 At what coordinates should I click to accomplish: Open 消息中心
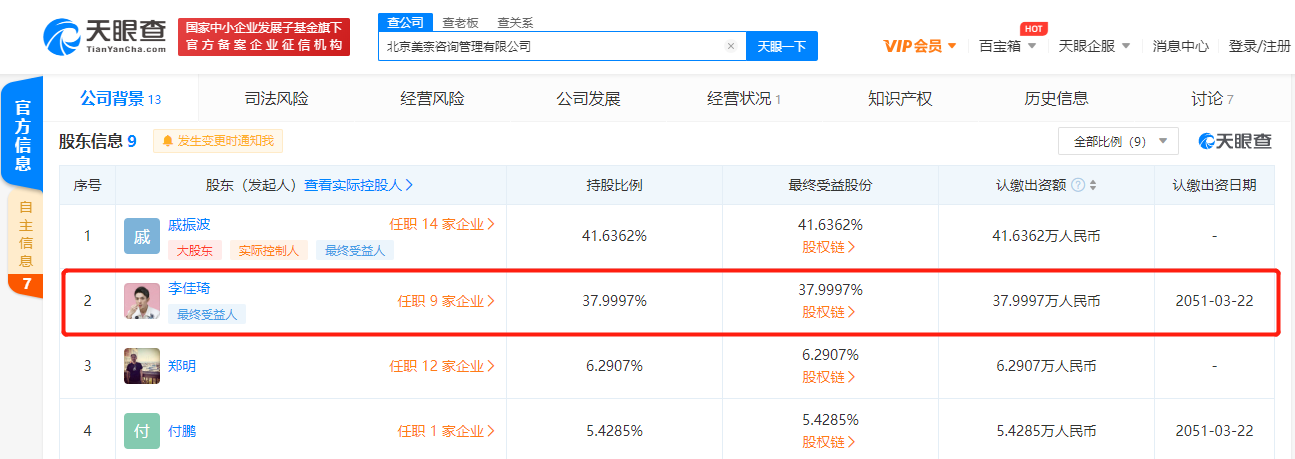coord(1181,46)
